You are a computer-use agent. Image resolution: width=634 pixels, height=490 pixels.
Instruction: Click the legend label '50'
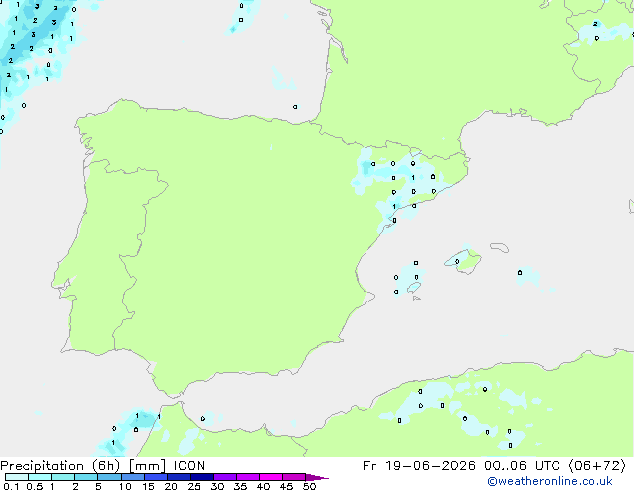pyautogui.click(x=309, y=486)
